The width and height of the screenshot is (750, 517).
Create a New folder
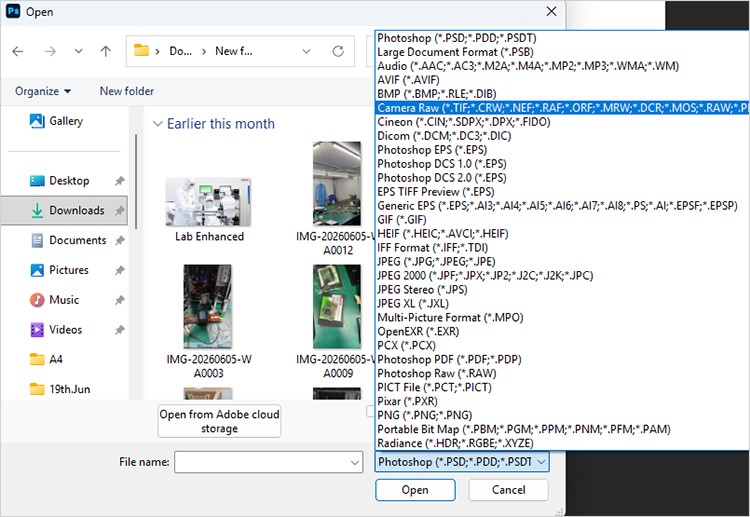tap(127, 91)
